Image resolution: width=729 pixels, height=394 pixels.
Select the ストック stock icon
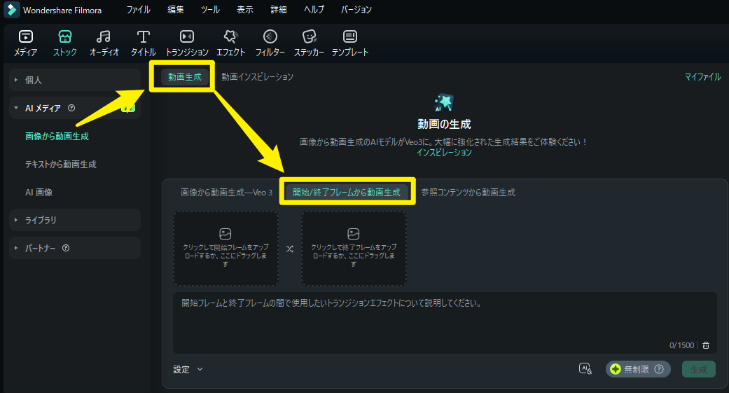pyautogui.click(x=65, y=37)
